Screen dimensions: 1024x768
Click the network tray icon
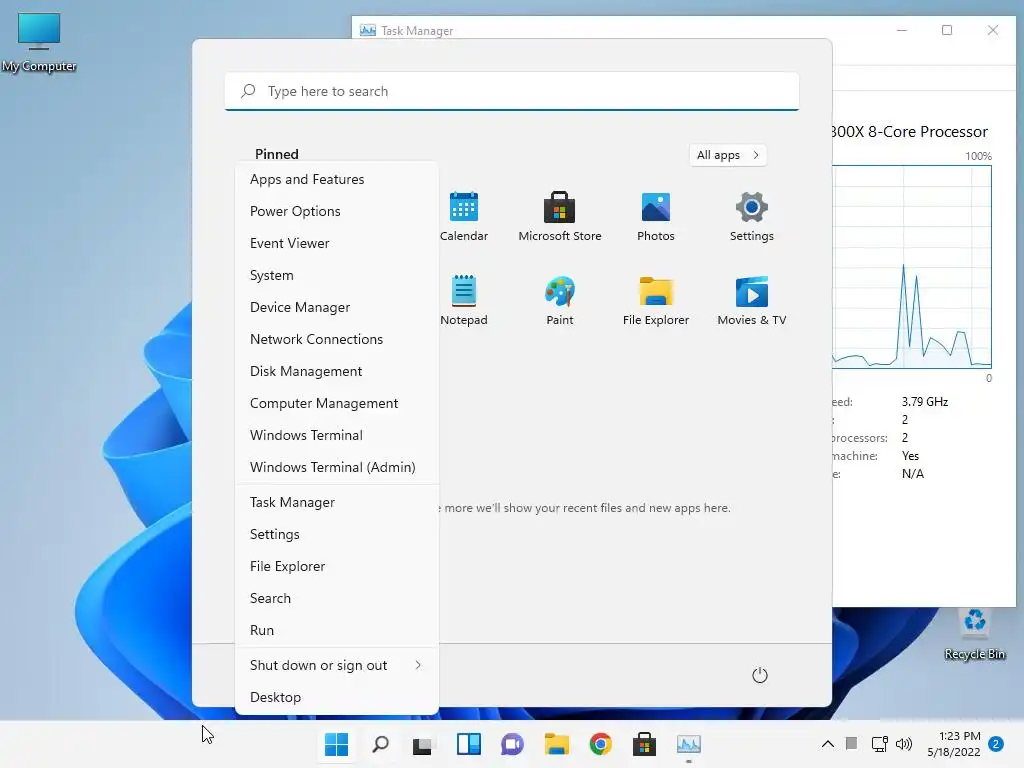point(880,744)
